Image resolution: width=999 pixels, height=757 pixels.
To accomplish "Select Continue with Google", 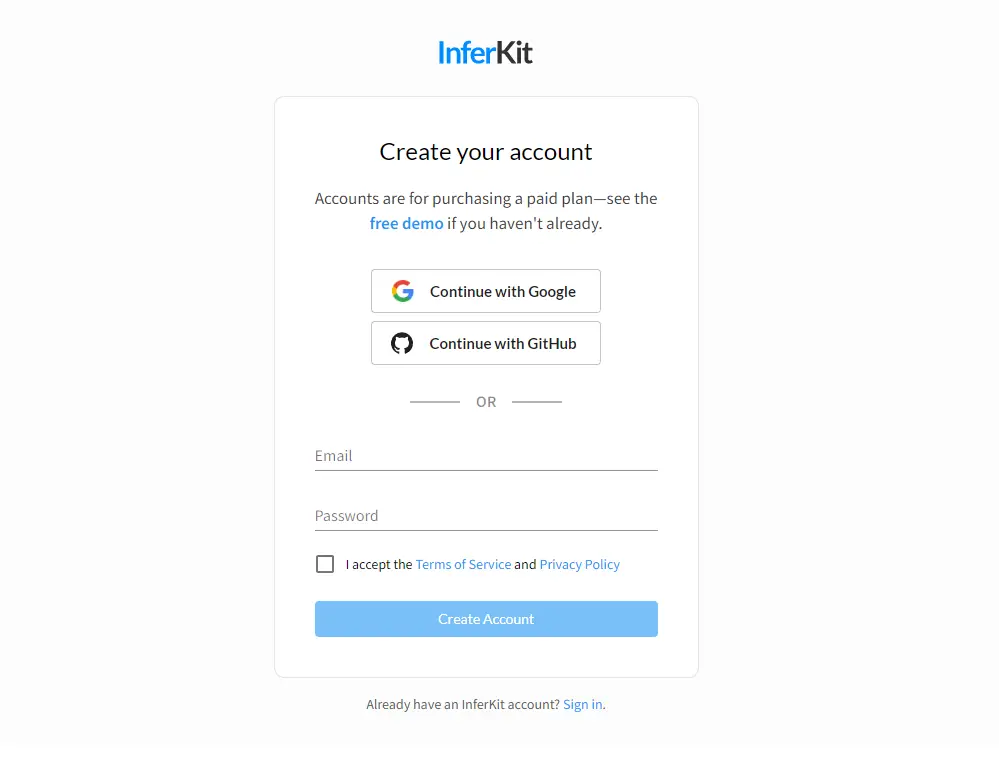I will (x=486, y=291).
